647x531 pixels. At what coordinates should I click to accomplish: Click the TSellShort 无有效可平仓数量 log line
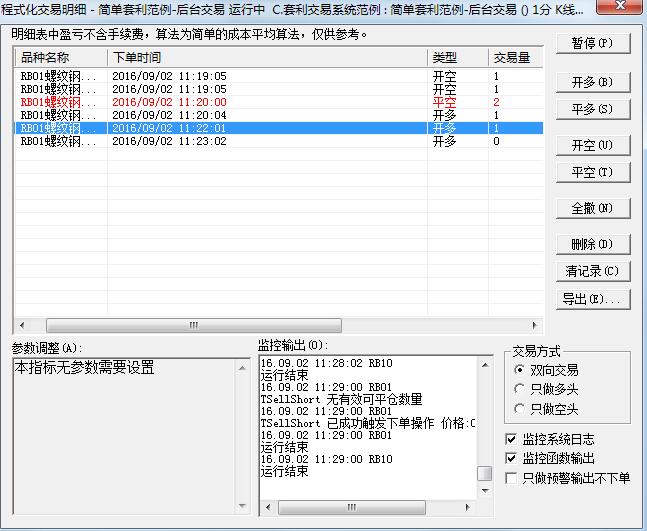coord(342,399)
